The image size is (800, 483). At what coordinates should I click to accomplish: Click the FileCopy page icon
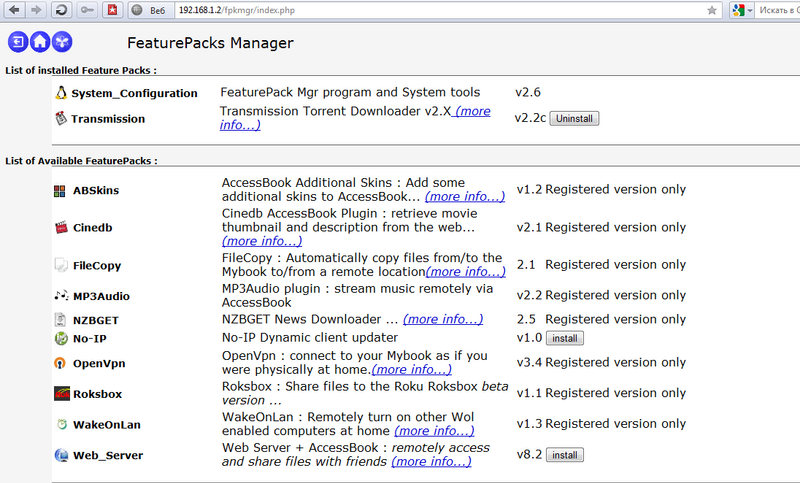61,265
